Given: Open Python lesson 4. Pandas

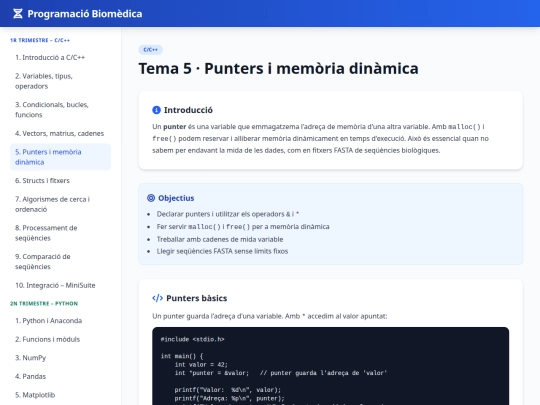Looking at the screenshot, I should tap(61, 376).
